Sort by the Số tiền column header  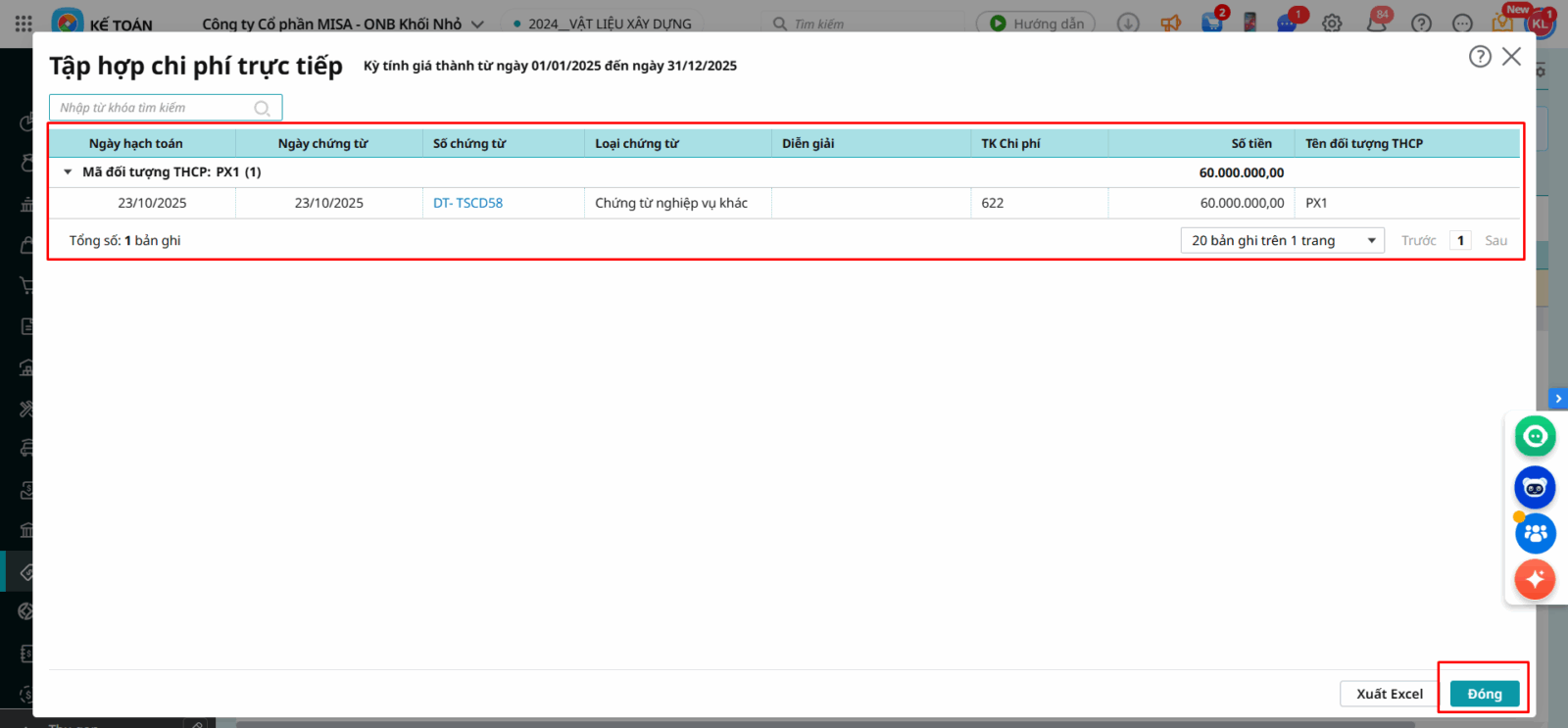pyautogui.click(x=1251, y=144)
